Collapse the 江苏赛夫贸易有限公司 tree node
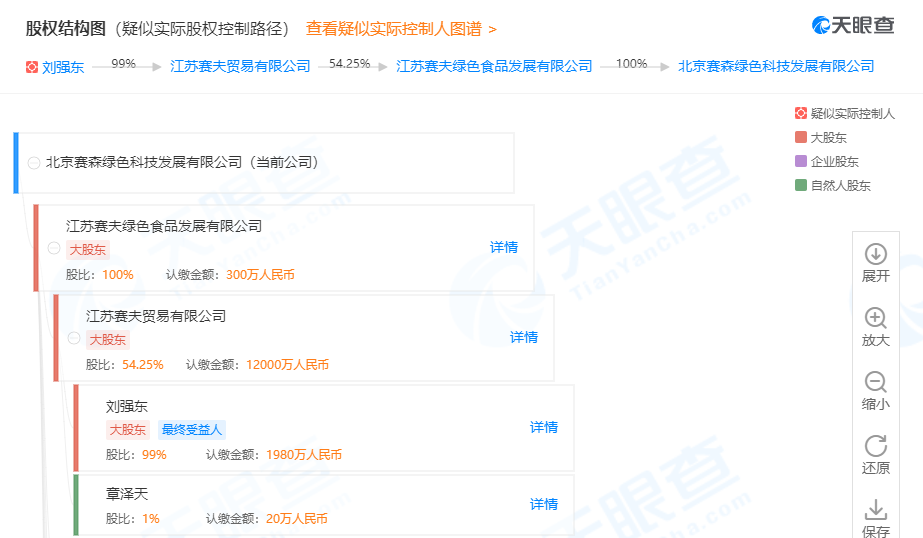Screen dimensions: 923x538 [x=74, y=338]
